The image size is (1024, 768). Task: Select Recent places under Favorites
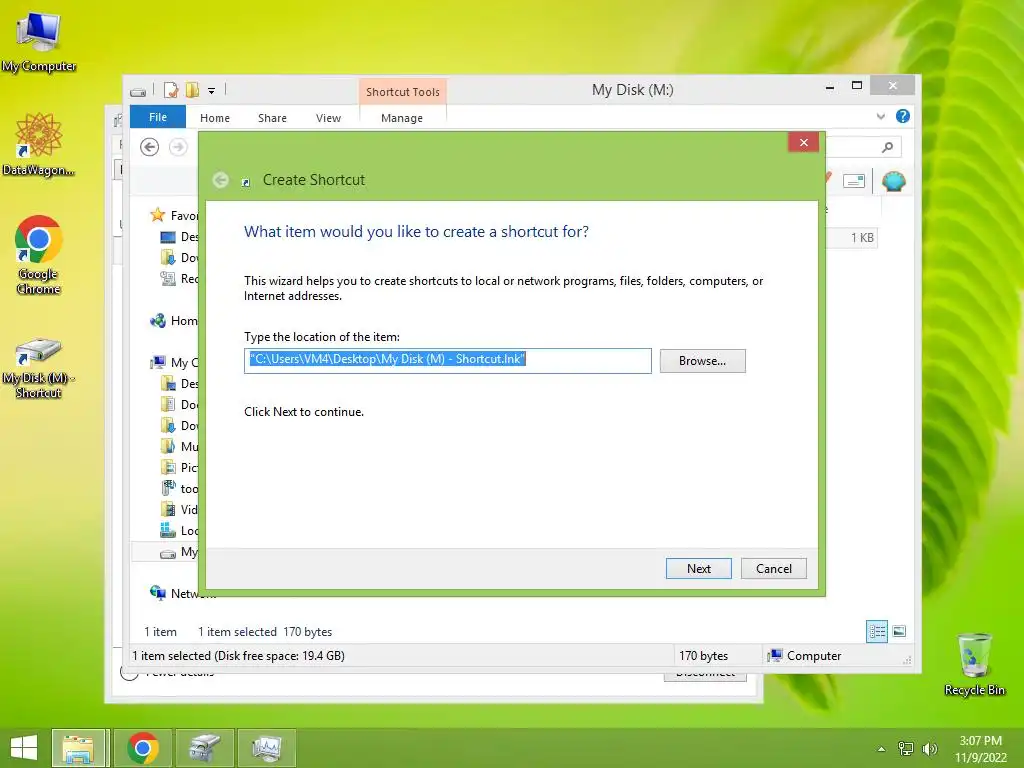tap(179, 279)
